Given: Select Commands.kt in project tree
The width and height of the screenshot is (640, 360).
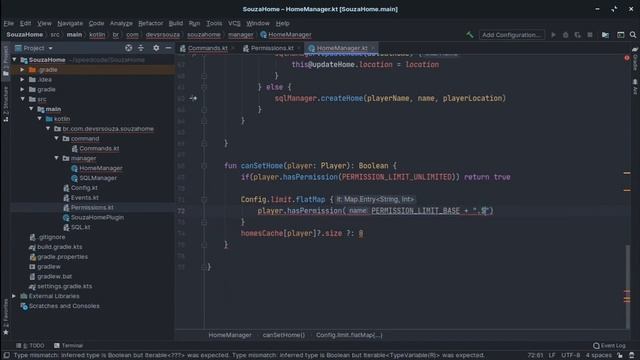Looking at the screenshot, I should [x=99, y=149].
